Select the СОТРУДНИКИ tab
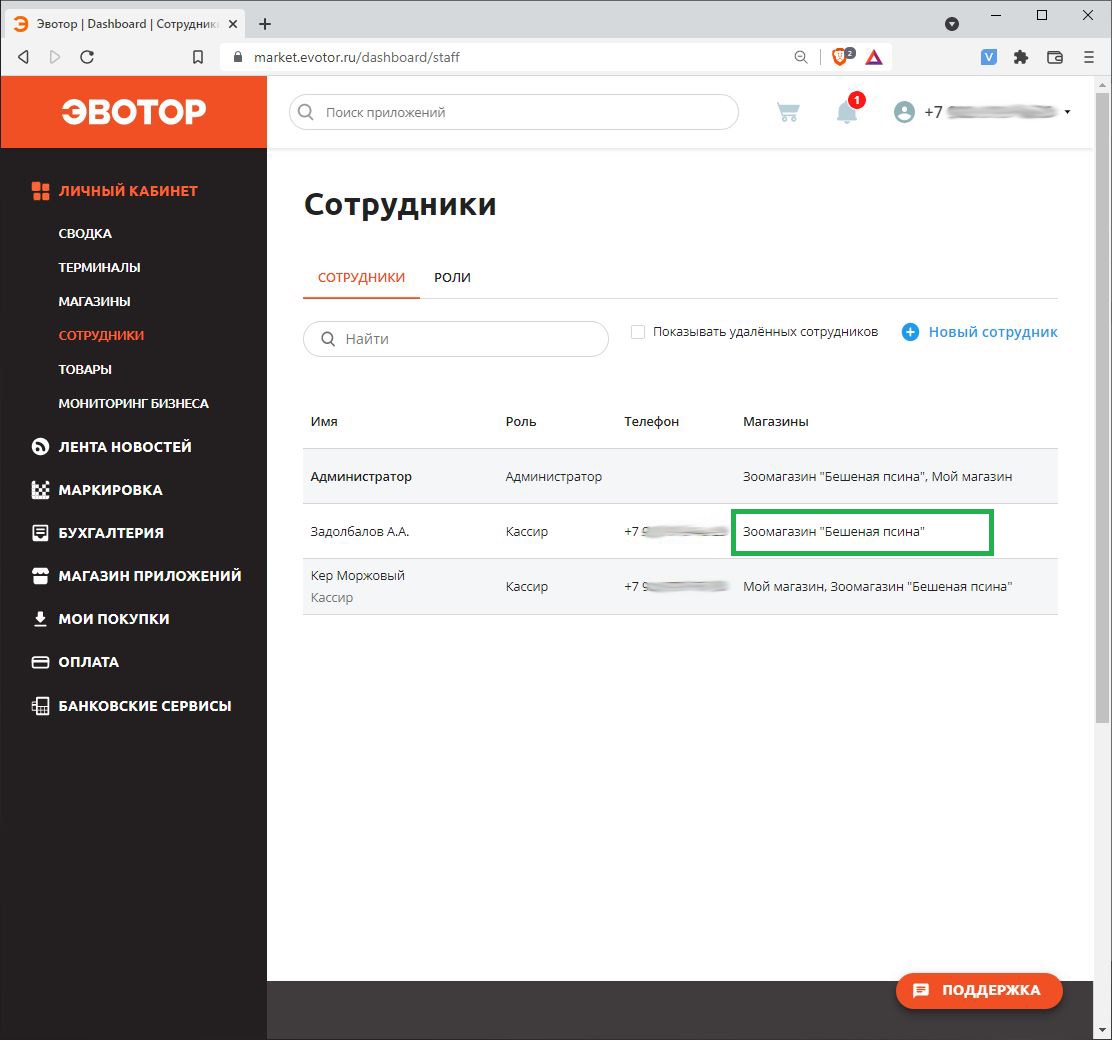 pyautogui.click(x=361, y=278)
